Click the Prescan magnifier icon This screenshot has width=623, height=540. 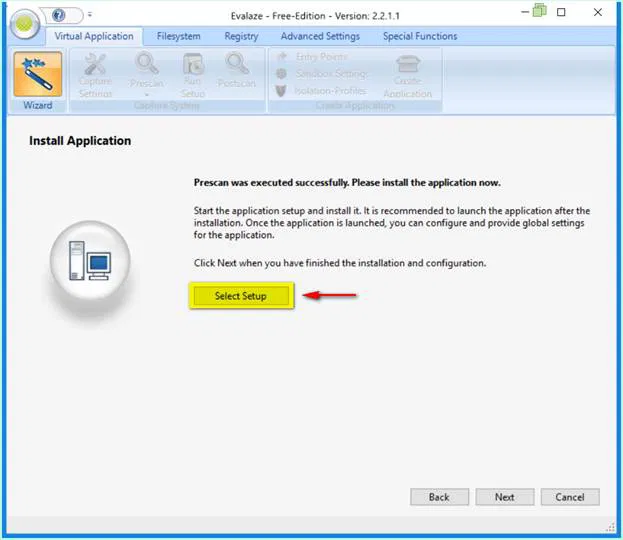point(147,64)
